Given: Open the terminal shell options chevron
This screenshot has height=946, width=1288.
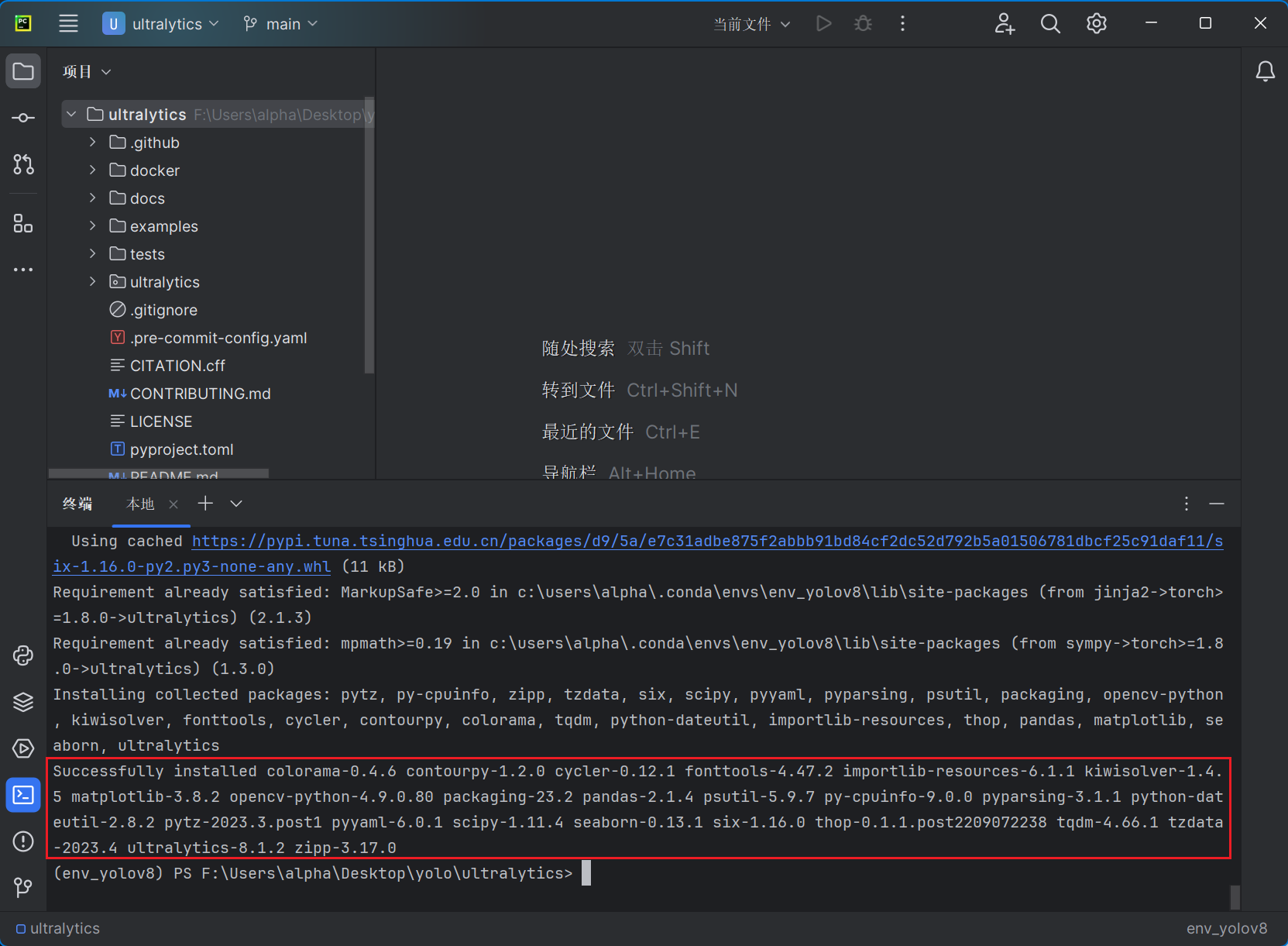Looking at the screenshot, I should [x=236, y=504].
